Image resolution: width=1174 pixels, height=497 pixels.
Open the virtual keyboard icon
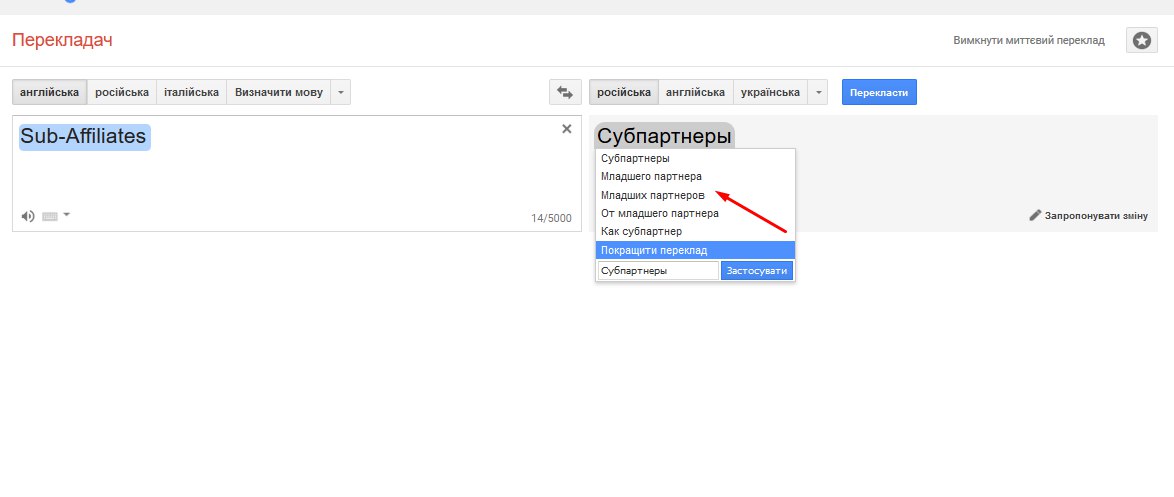click(50, 216)
